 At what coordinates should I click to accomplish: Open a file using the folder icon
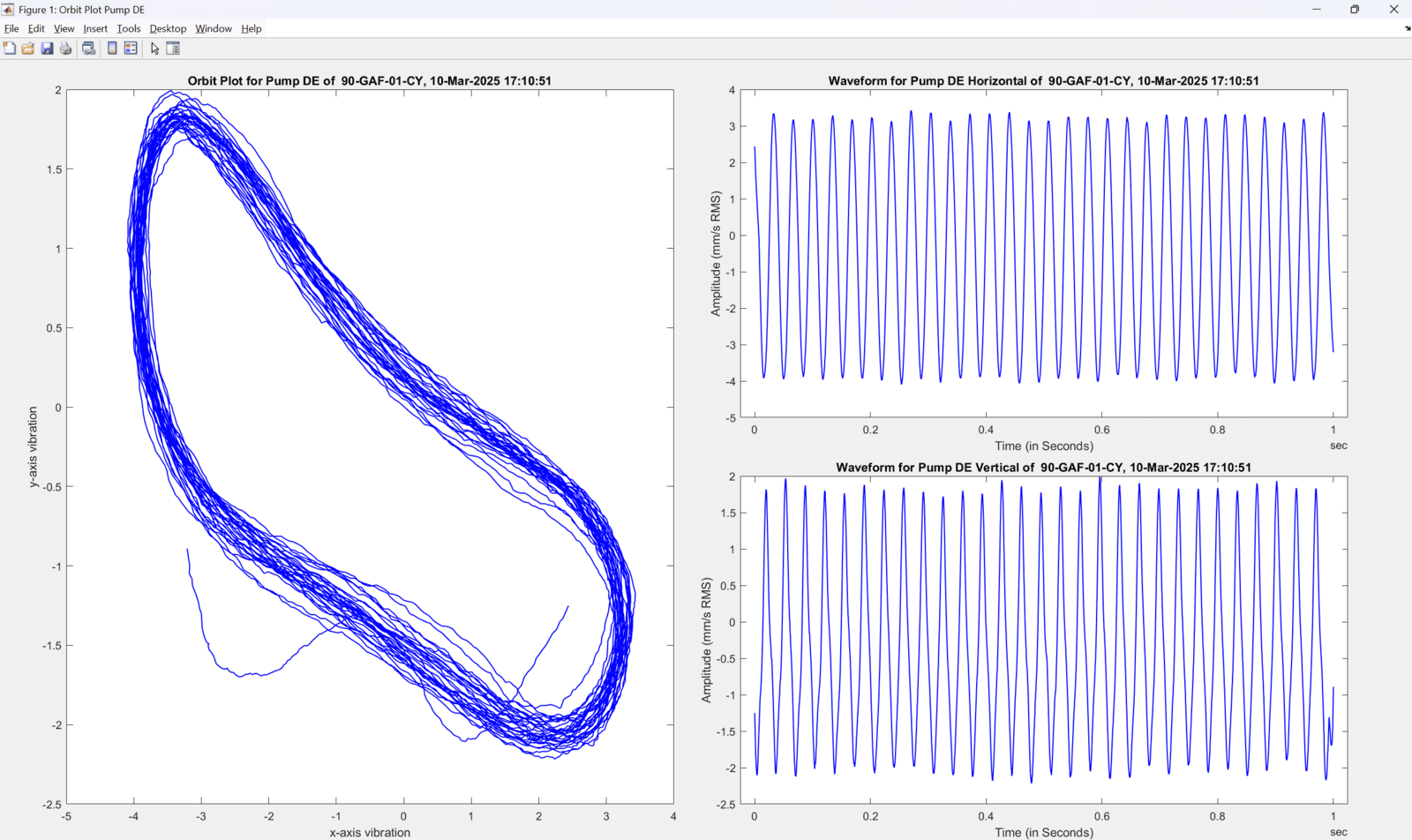[28, 49]
